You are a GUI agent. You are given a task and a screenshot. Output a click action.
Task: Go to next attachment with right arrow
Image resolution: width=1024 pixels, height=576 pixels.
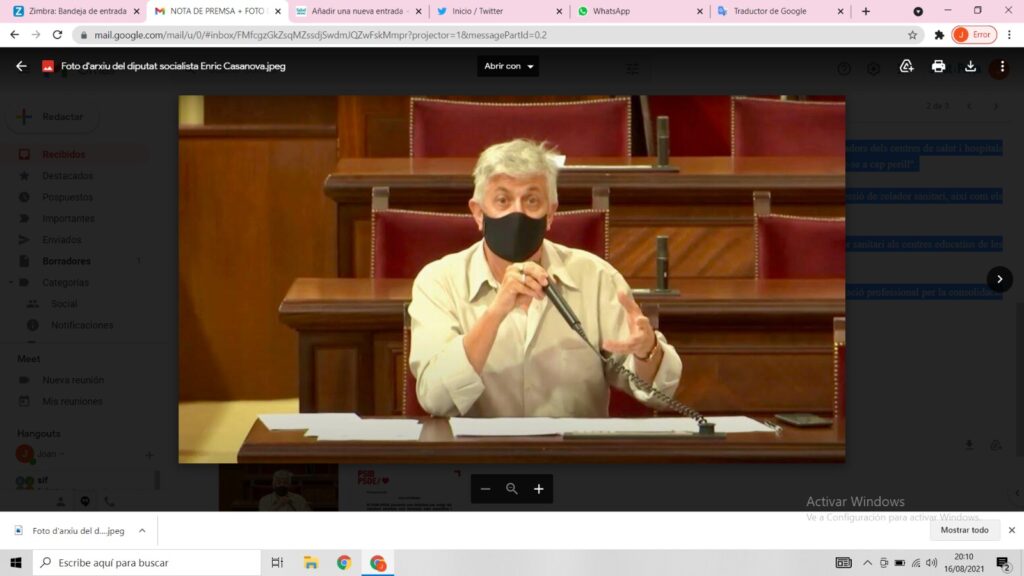point(998,279)
